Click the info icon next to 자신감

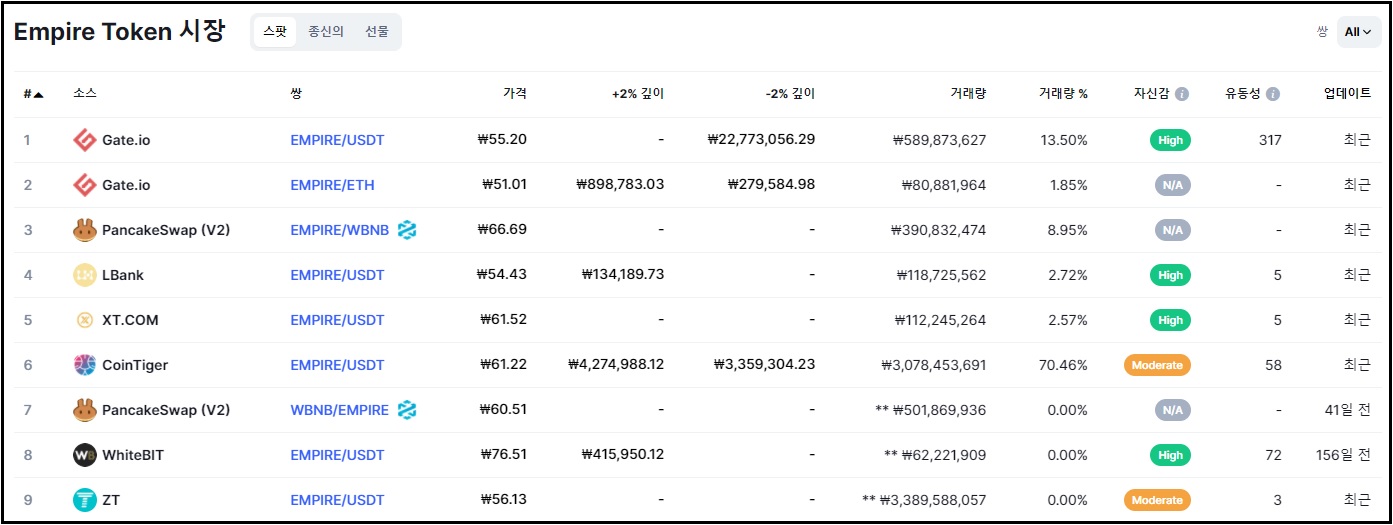click(1182, 94)
